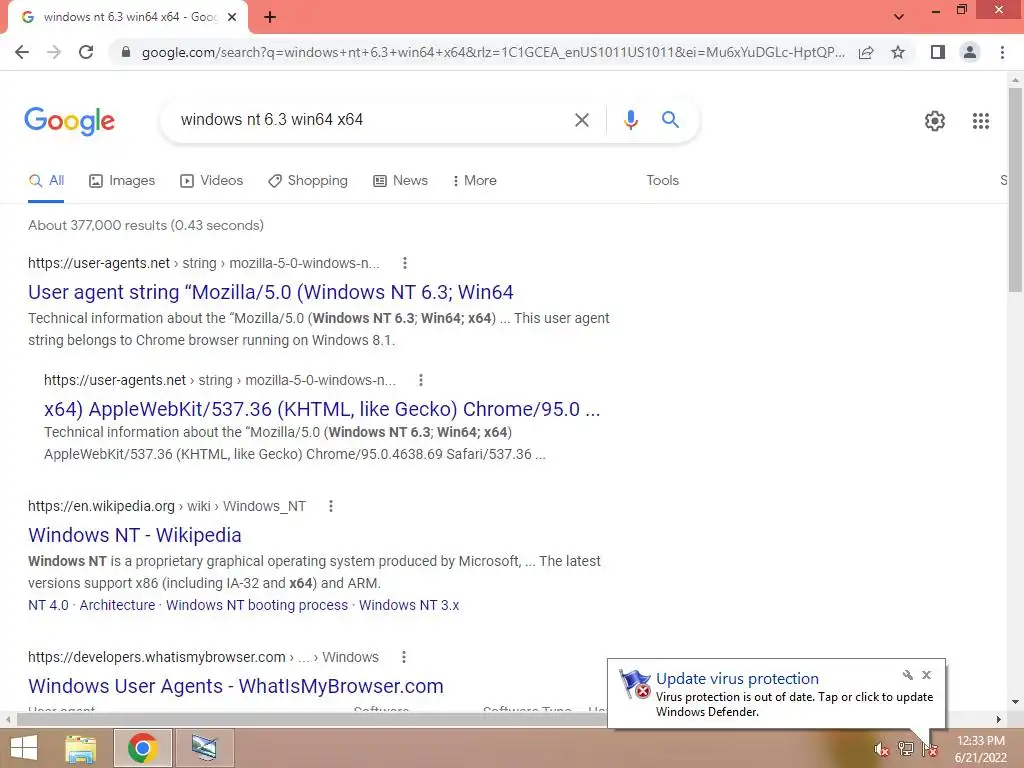The image size is (1024, 768).
Task: Submit search with magnifier icon
Action: (670, 120)
